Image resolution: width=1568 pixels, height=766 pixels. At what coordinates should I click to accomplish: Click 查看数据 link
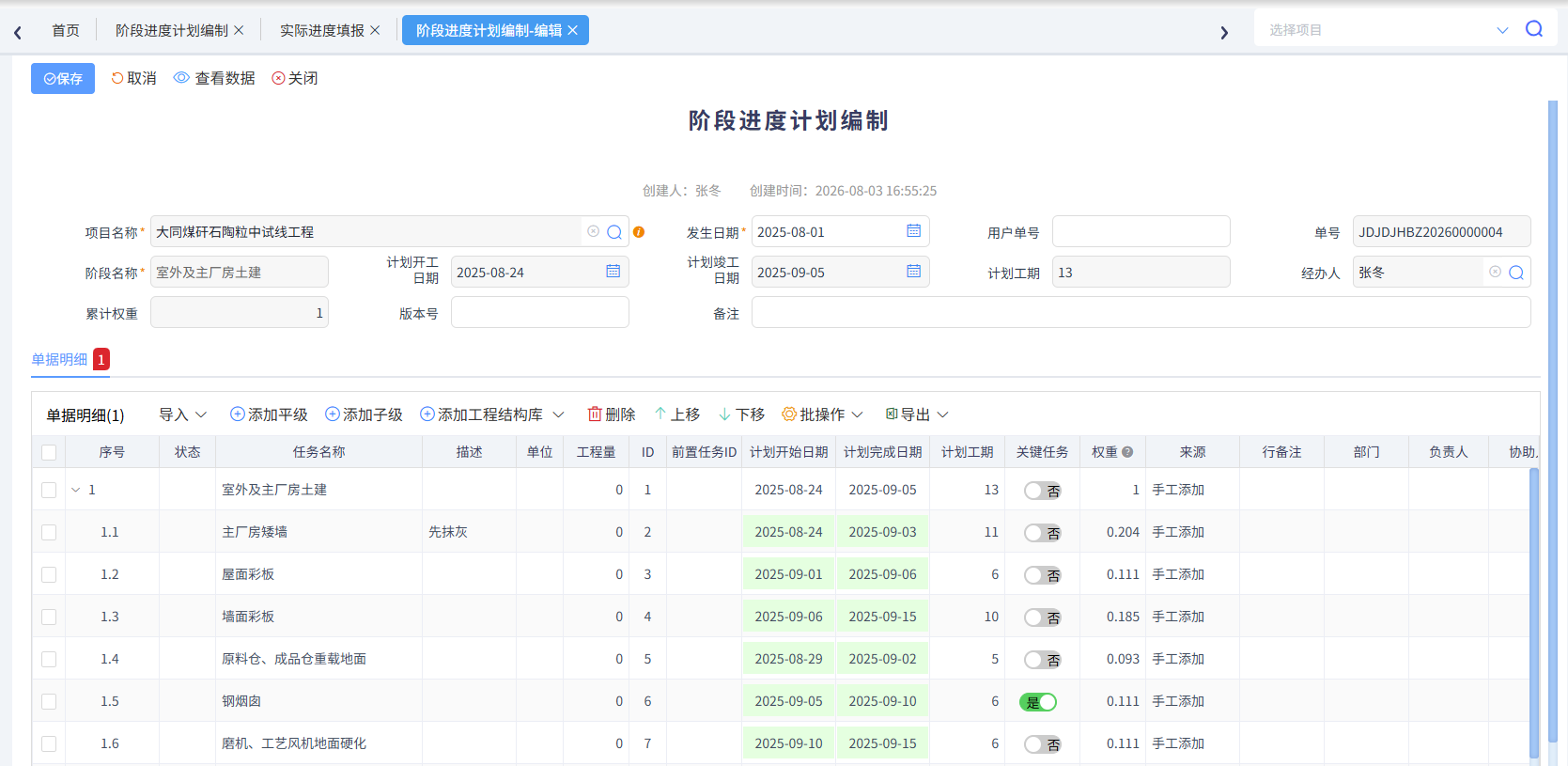(214, 78)
